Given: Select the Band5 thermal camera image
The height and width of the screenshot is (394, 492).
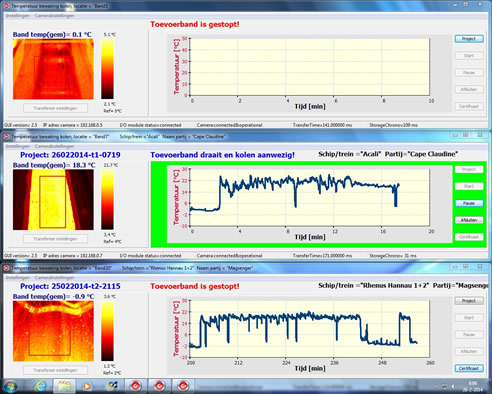Looking at the screenshot, I should point(53,69).
